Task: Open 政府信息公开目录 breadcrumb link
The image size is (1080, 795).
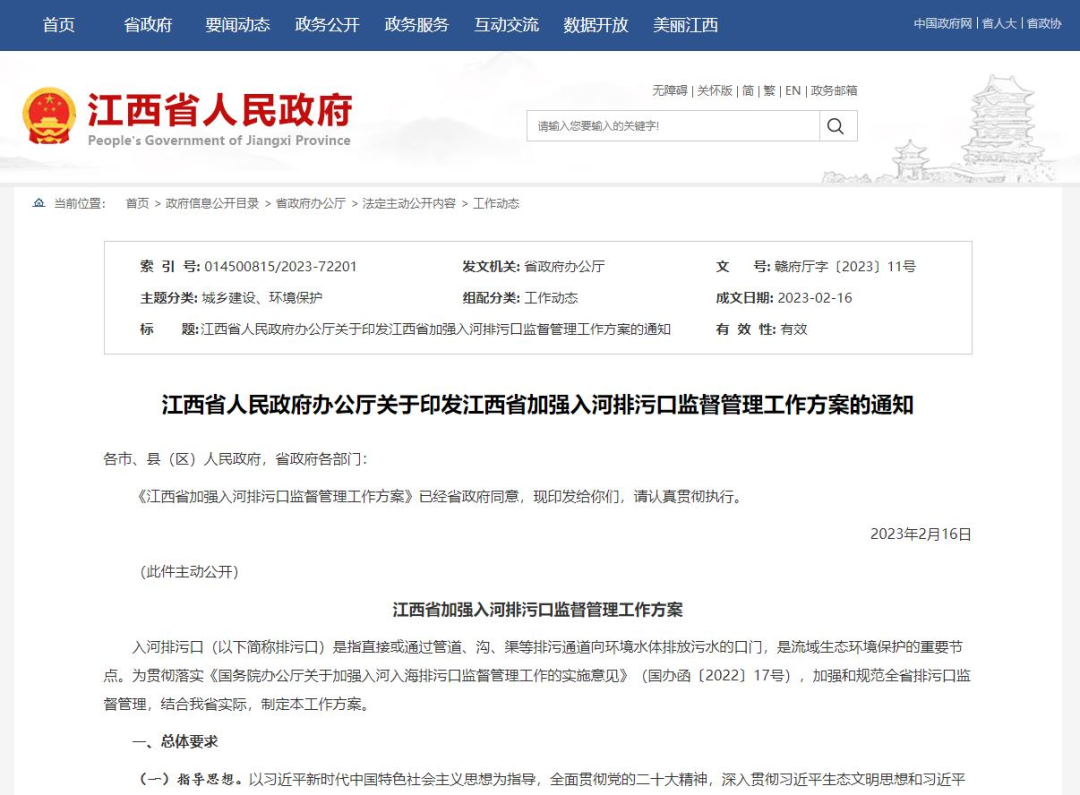Action: 212,203
